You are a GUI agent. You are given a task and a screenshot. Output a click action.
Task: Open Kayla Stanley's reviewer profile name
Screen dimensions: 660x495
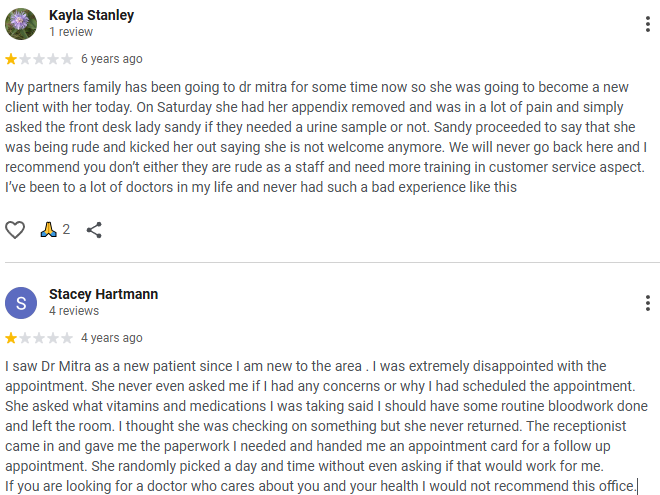pyautogui.click(x=91, y=16)
